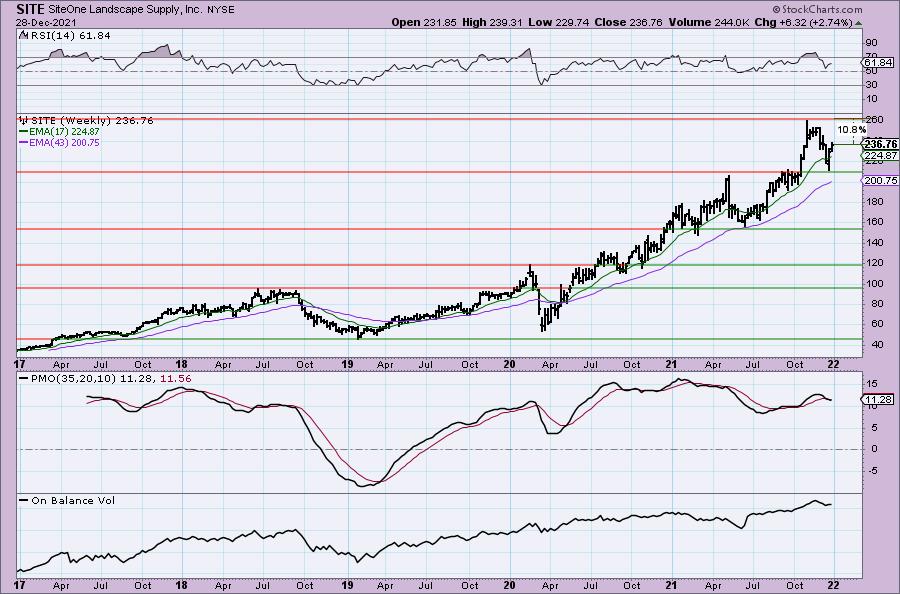Click the 10.8% annotation near the price high

pyautogui.click(x=851, y=130)
